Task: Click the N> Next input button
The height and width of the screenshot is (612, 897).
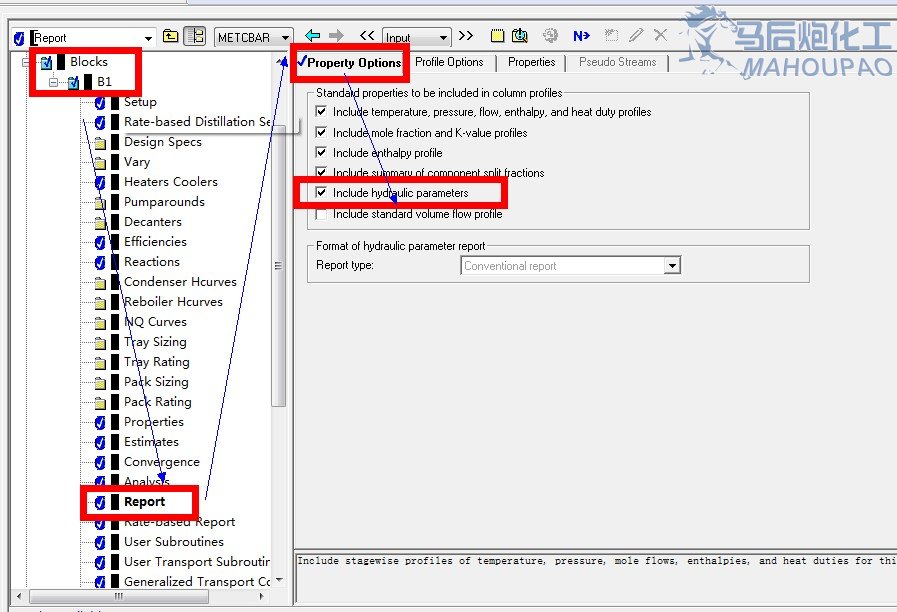Action: 581,36
